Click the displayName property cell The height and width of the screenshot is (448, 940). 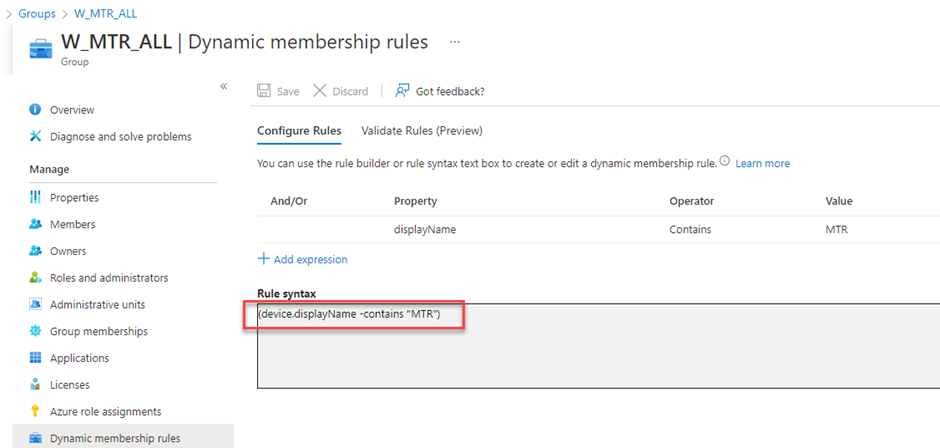425,229
